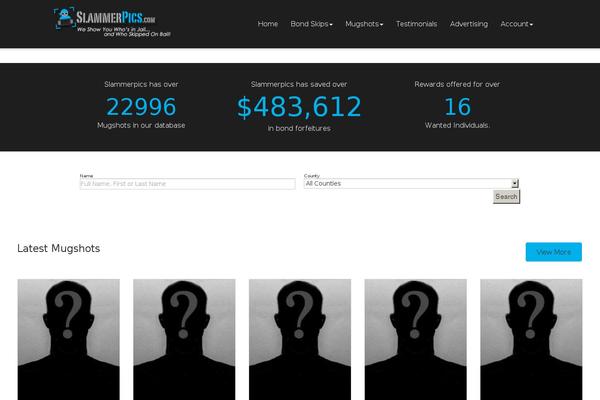Click the SlammerPics.com logo
The width and height of the screenshot is (600, 400).
click(112, 22)
